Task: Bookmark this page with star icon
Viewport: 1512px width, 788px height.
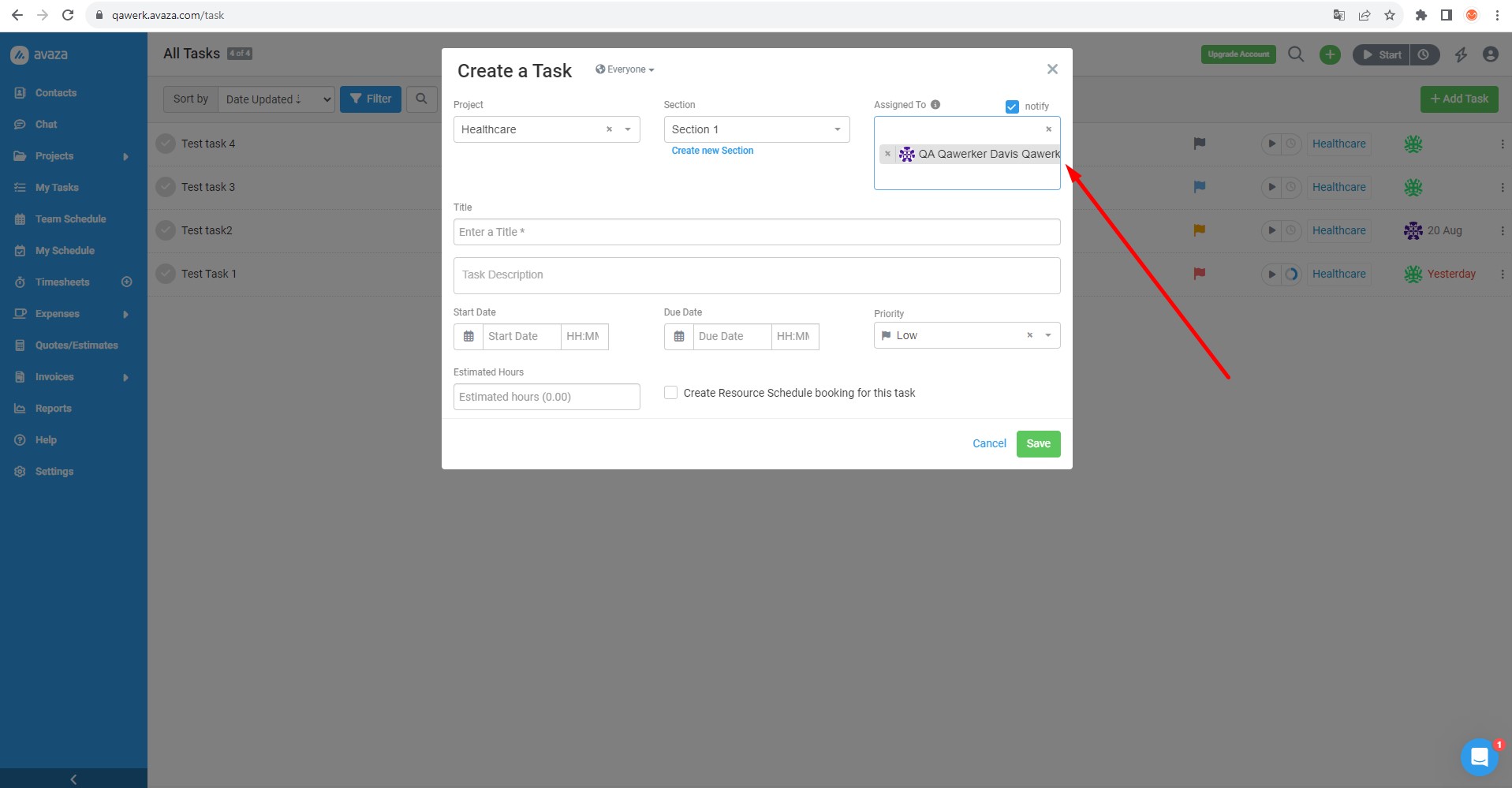Action: coord(1390,15)
